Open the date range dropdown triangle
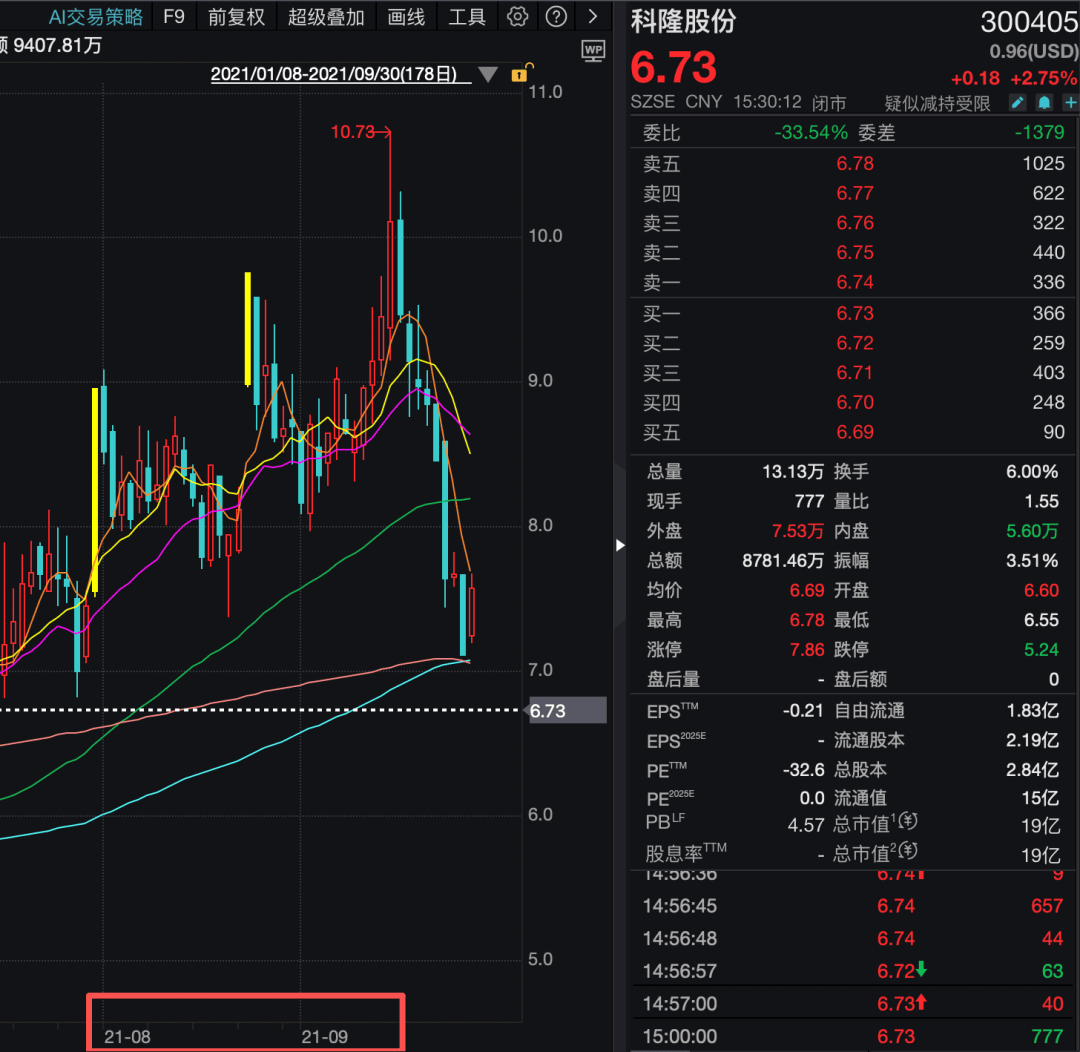Image resolution: width=1080 pixels, height=1052 pixels. tap(487, 73)
